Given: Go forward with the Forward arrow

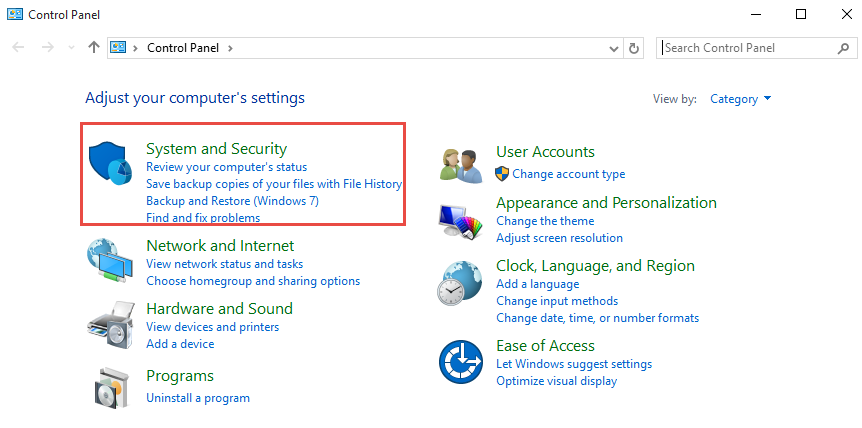Looking at the screenshot, I should coord(48,48).
